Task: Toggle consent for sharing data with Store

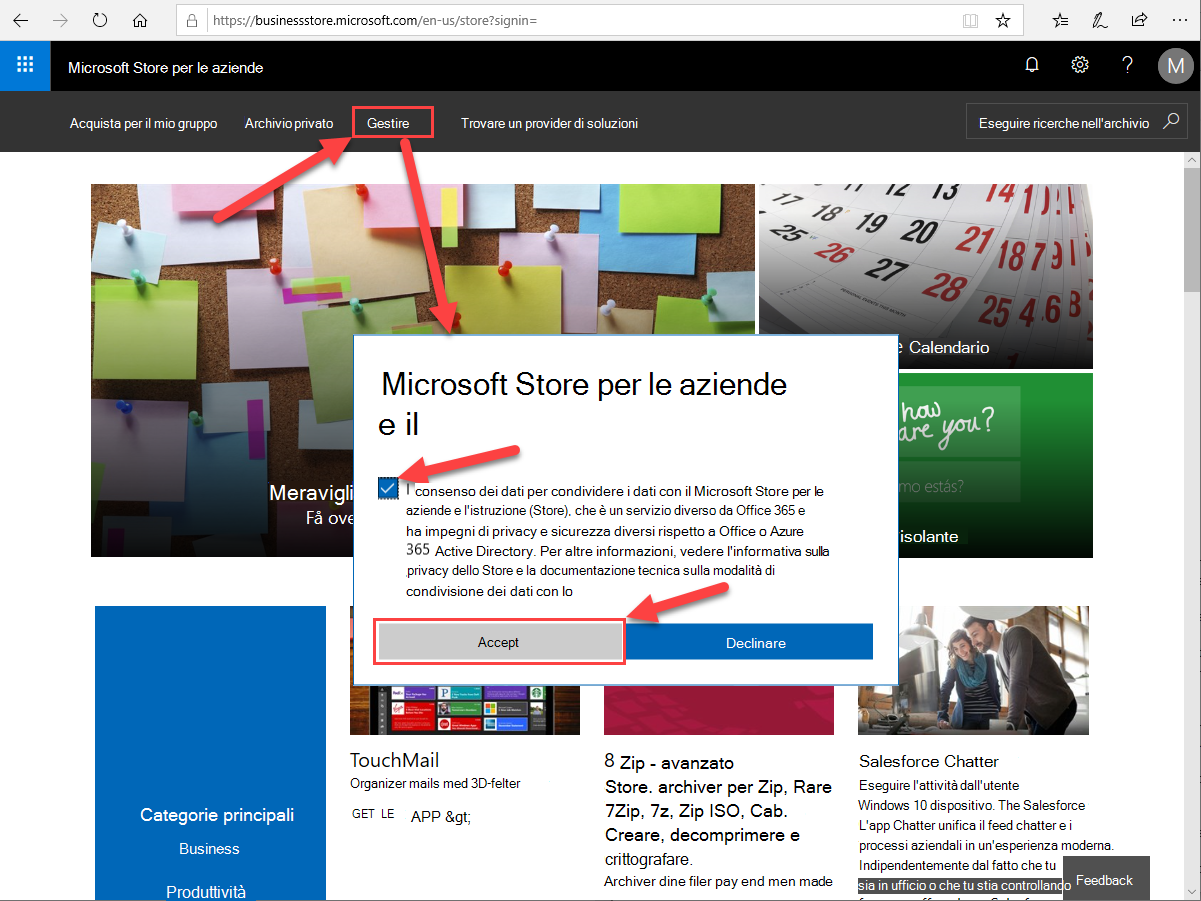Action: (388, 488)
